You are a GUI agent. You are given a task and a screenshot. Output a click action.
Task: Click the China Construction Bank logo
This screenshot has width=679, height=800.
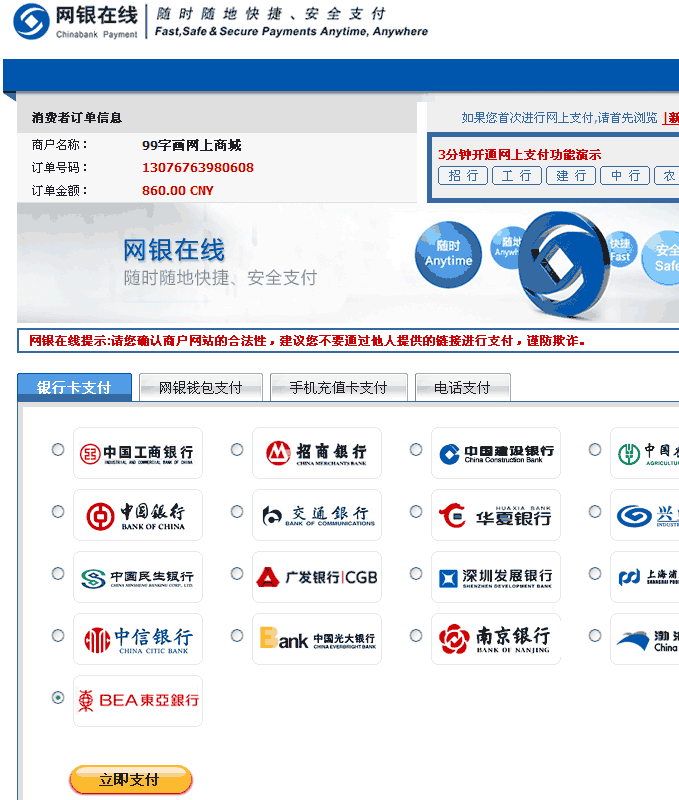pos(495,454)
